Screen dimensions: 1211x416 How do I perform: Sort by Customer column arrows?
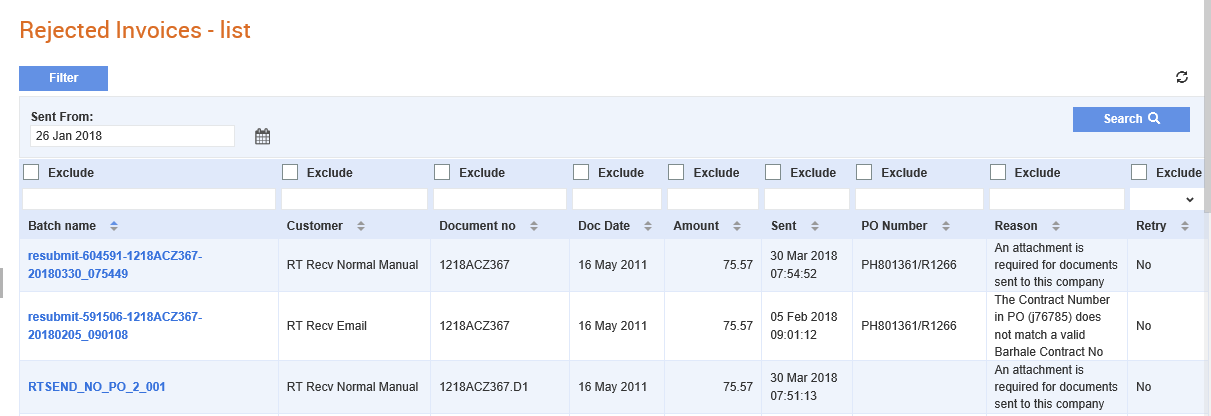[361, 226]
